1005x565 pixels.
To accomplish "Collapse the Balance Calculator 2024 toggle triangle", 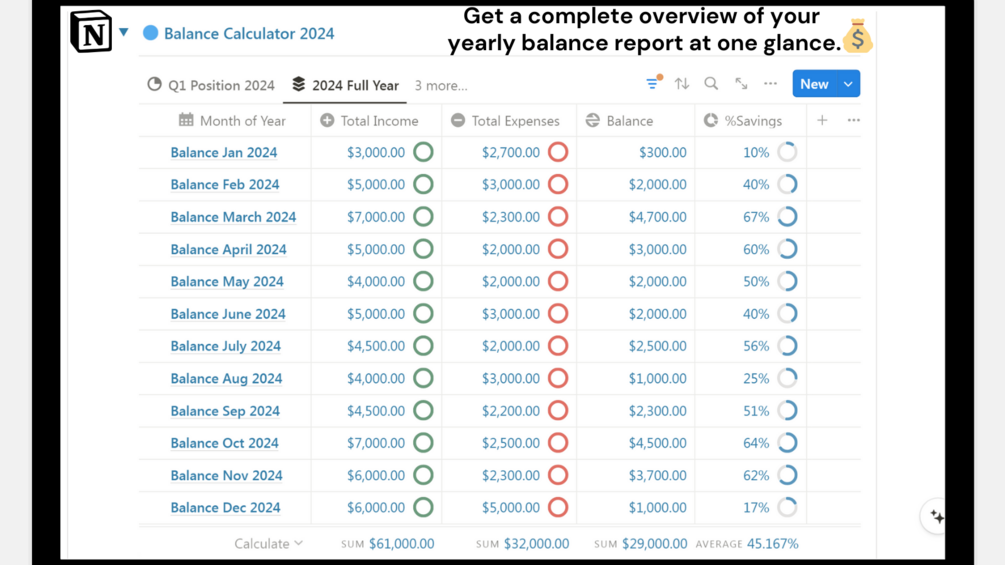I will pyautogui.click(x=124, y=32).
